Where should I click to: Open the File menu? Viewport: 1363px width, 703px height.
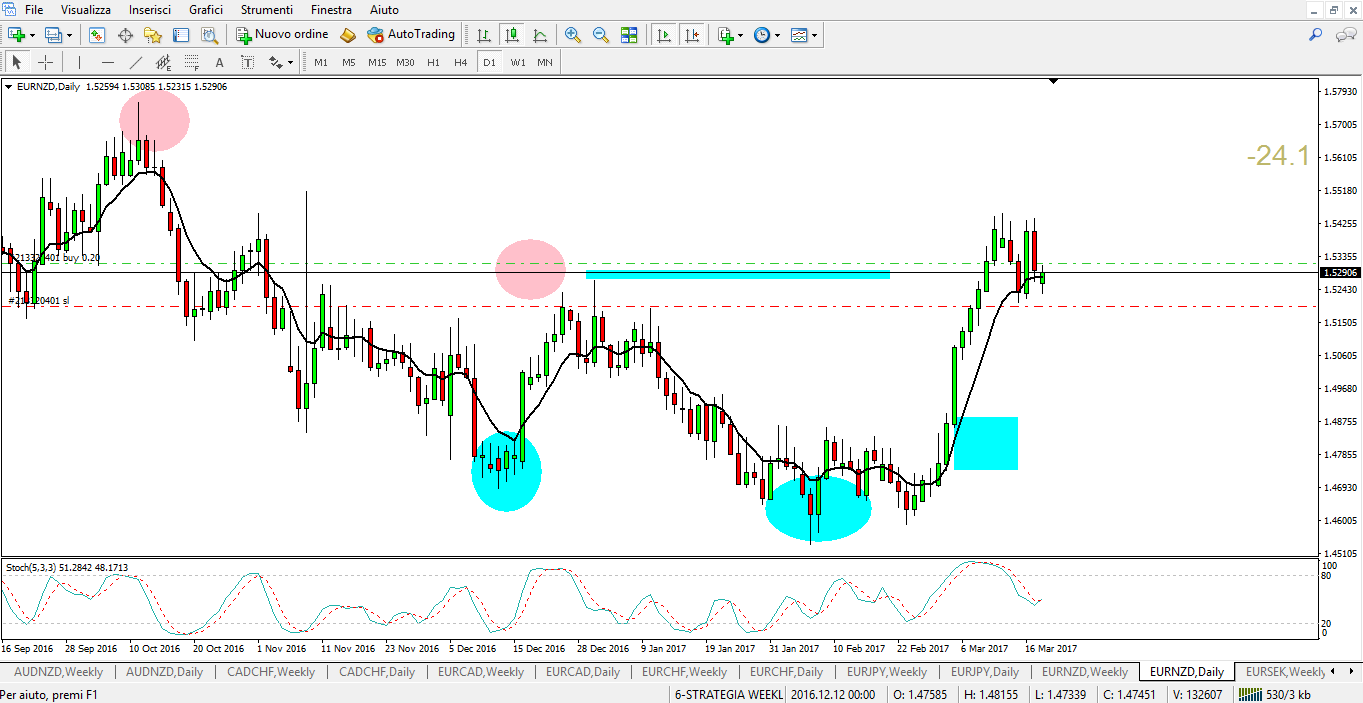click(x=34, y=10)
